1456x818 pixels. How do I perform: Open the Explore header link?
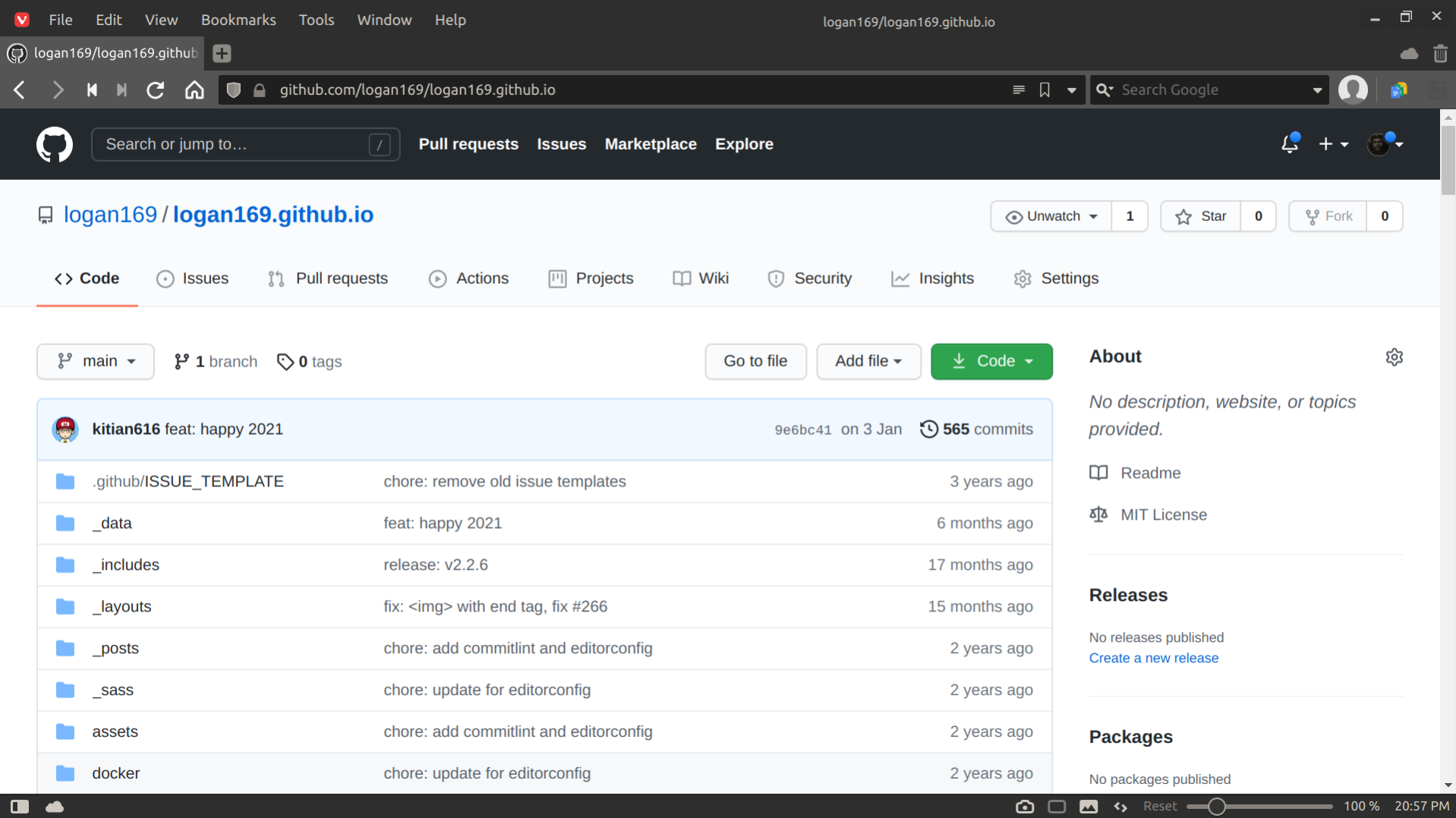(744, 144)
